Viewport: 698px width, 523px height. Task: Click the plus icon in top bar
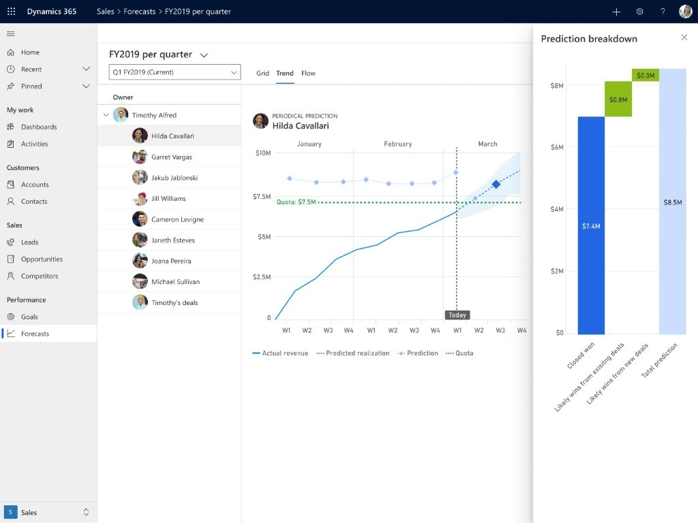pyautogui.click(x=616, y=12)
